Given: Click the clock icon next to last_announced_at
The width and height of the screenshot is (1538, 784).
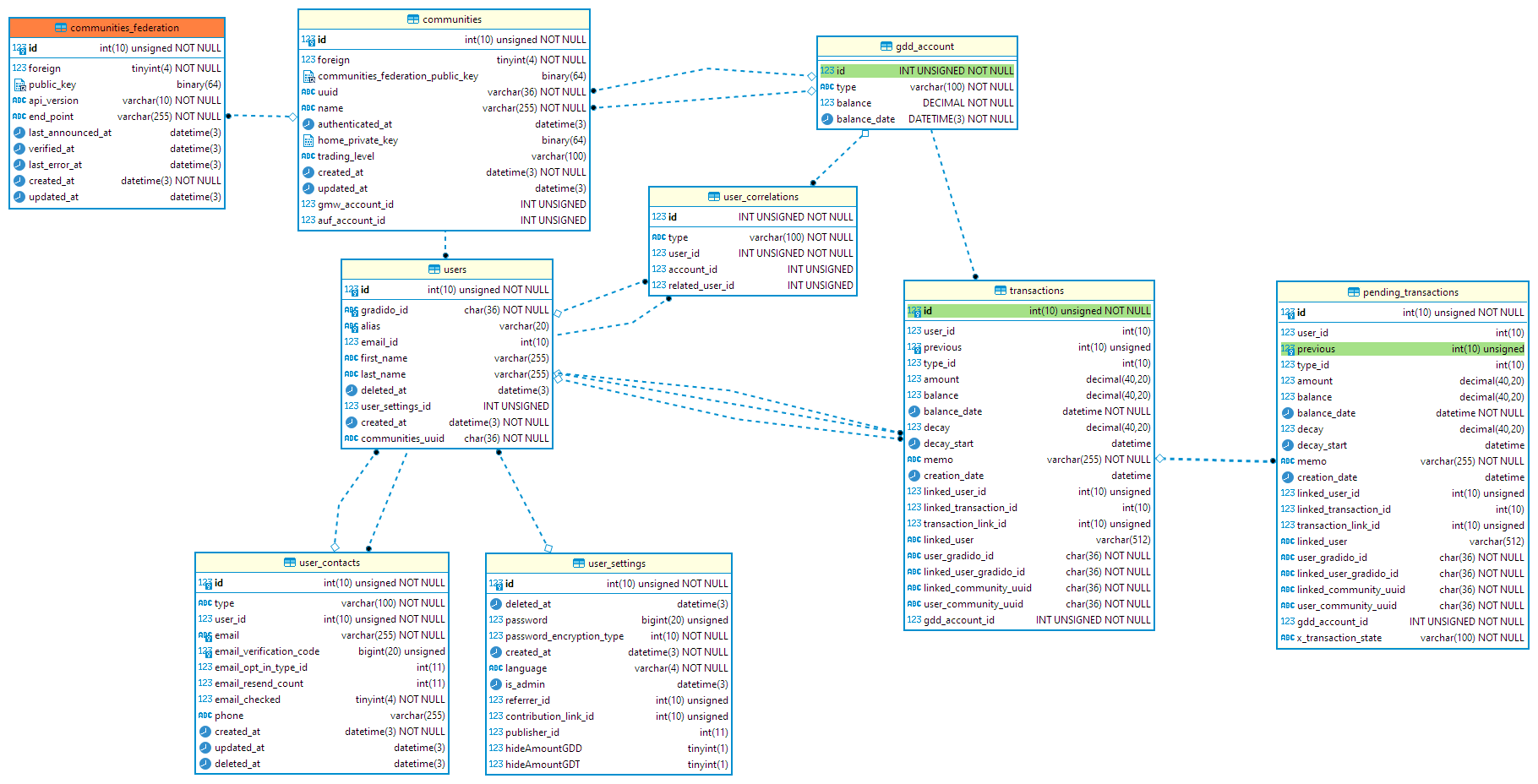Looking at the screenshot, I should 19,133.
